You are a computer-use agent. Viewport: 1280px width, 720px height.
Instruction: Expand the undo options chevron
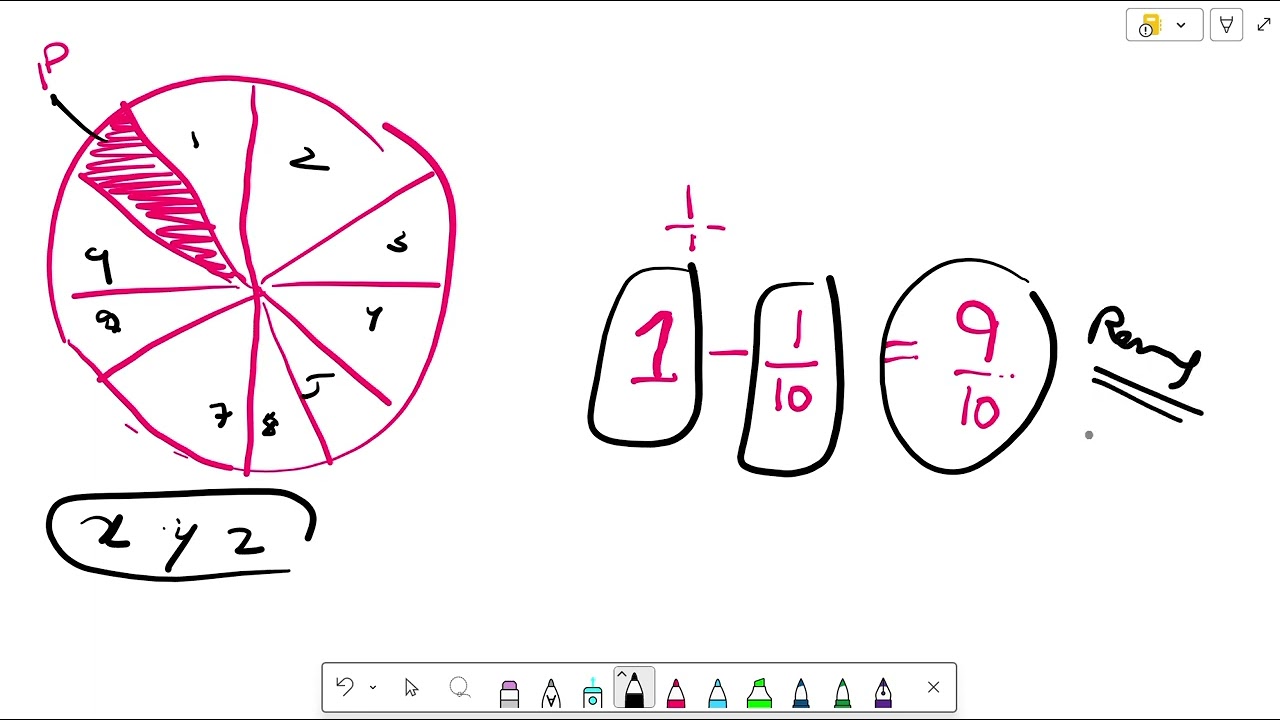click(372, 687)
